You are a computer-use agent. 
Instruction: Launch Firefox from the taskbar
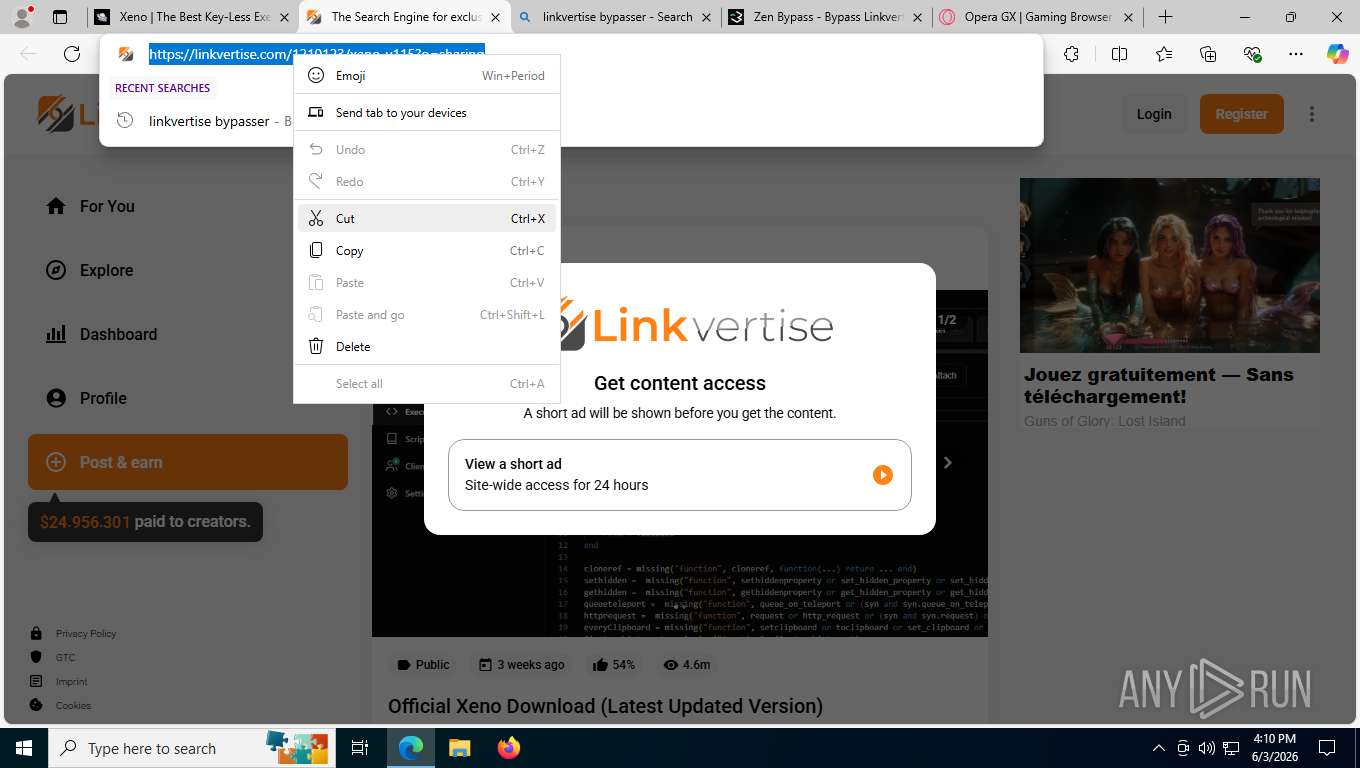click(x=508, y=748)
